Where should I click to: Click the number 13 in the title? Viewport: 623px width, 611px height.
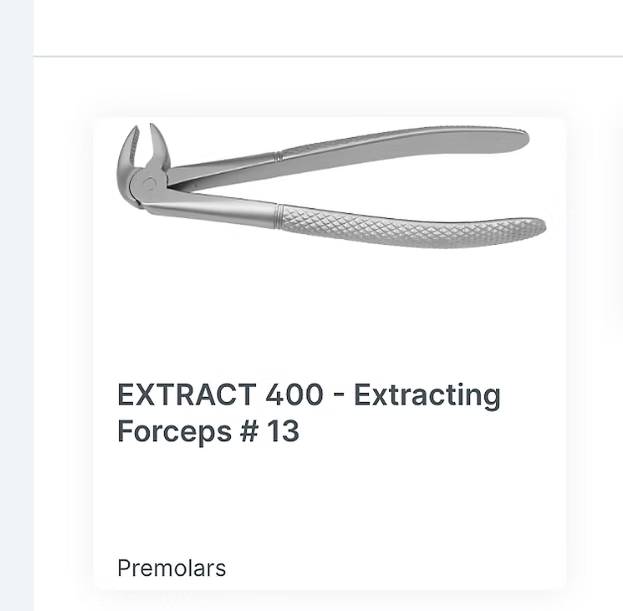281,432
